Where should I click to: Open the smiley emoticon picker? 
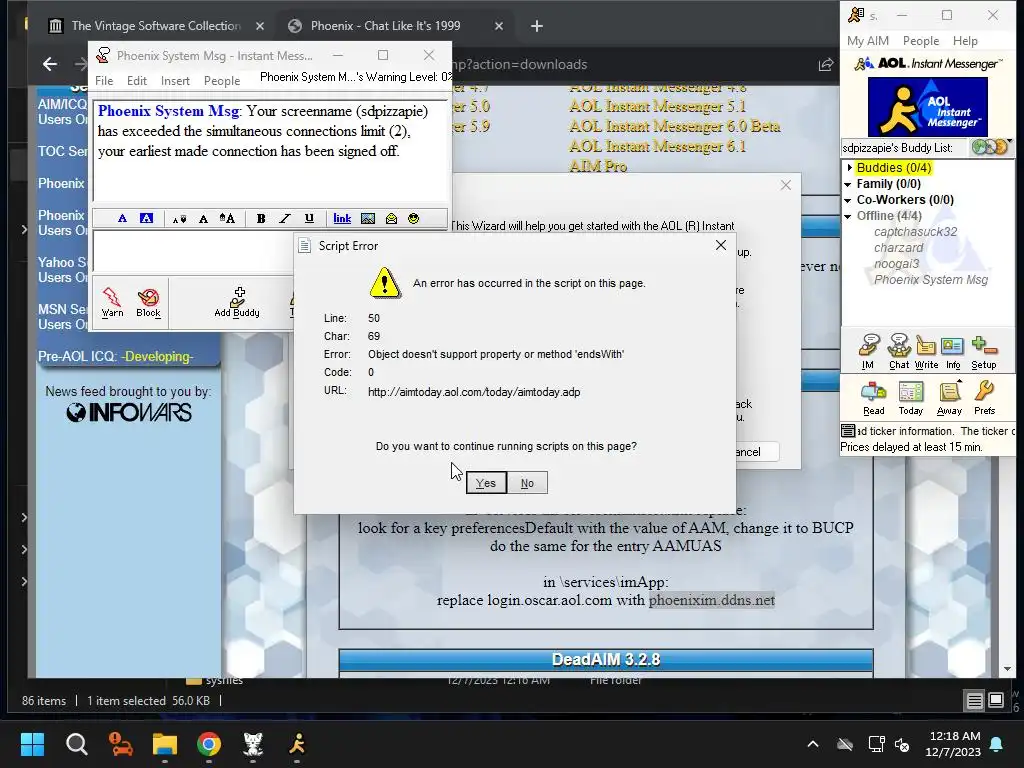(x=413, y=219)
